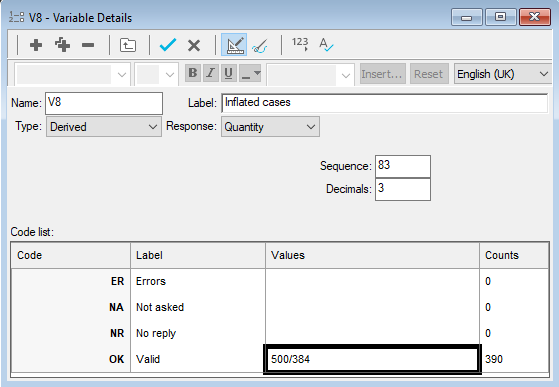
Task: Click the clone variable double-plus icon
Action: [x=62, y=45]
